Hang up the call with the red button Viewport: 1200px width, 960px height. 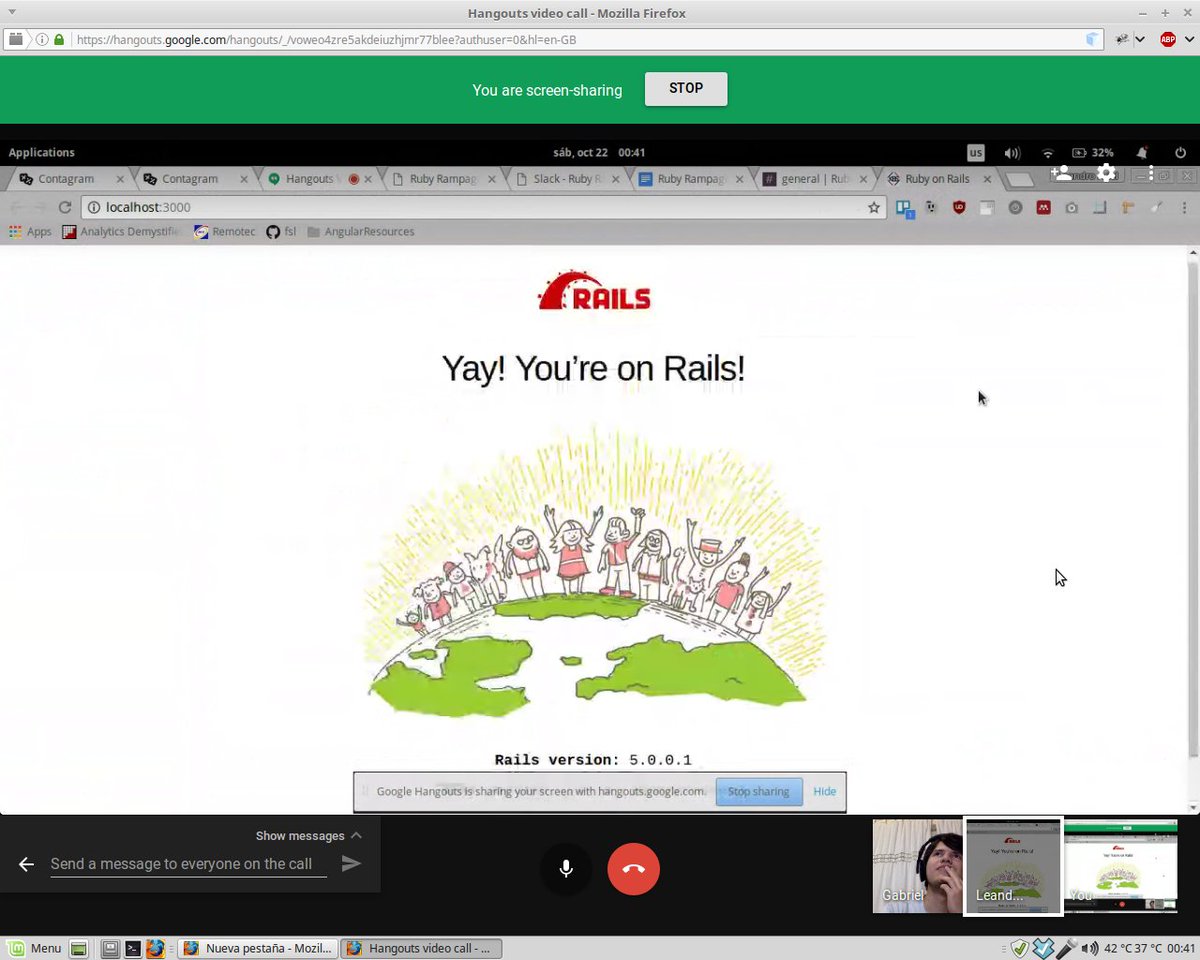pyautogui.click(x=634, y=869)
